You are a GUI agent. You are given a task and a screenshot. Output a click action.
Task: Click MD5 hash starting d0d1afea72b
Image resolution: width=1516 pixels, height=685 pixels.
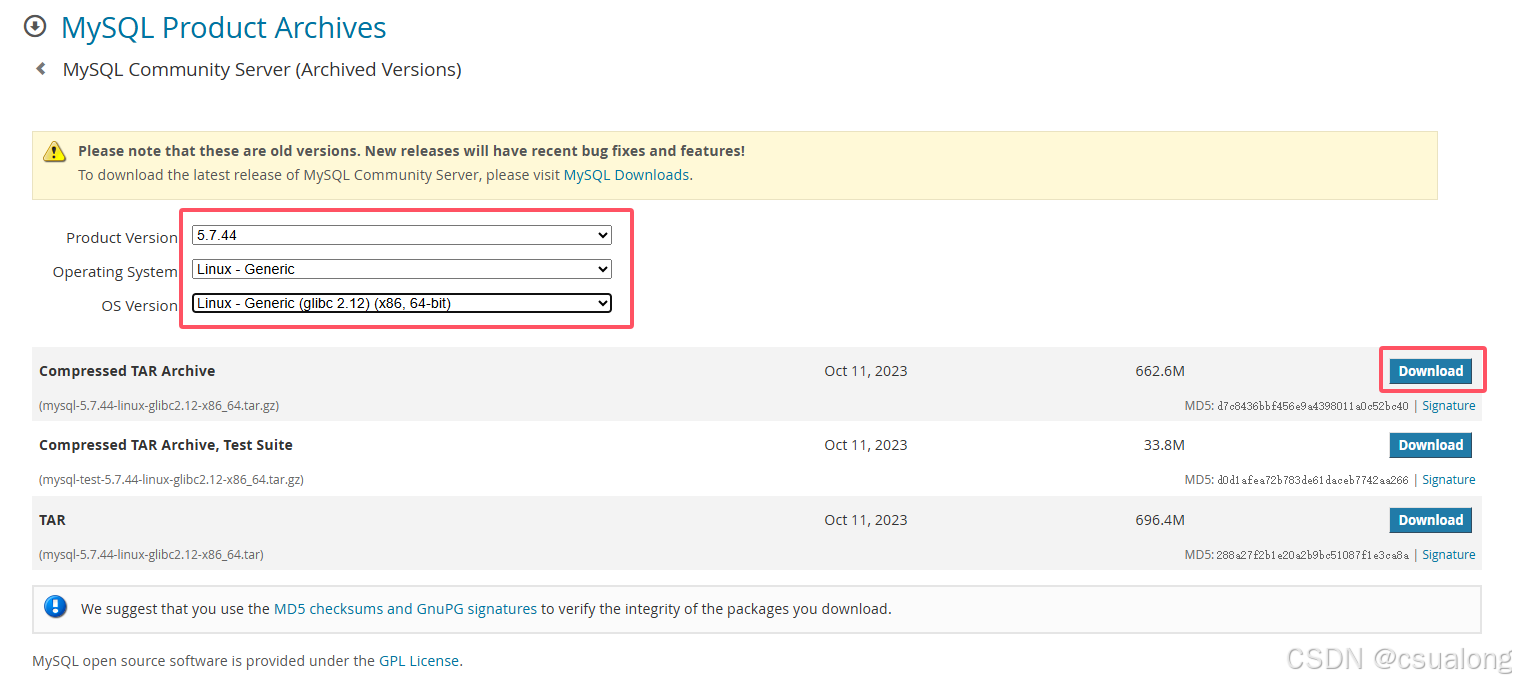(1312, 480)
